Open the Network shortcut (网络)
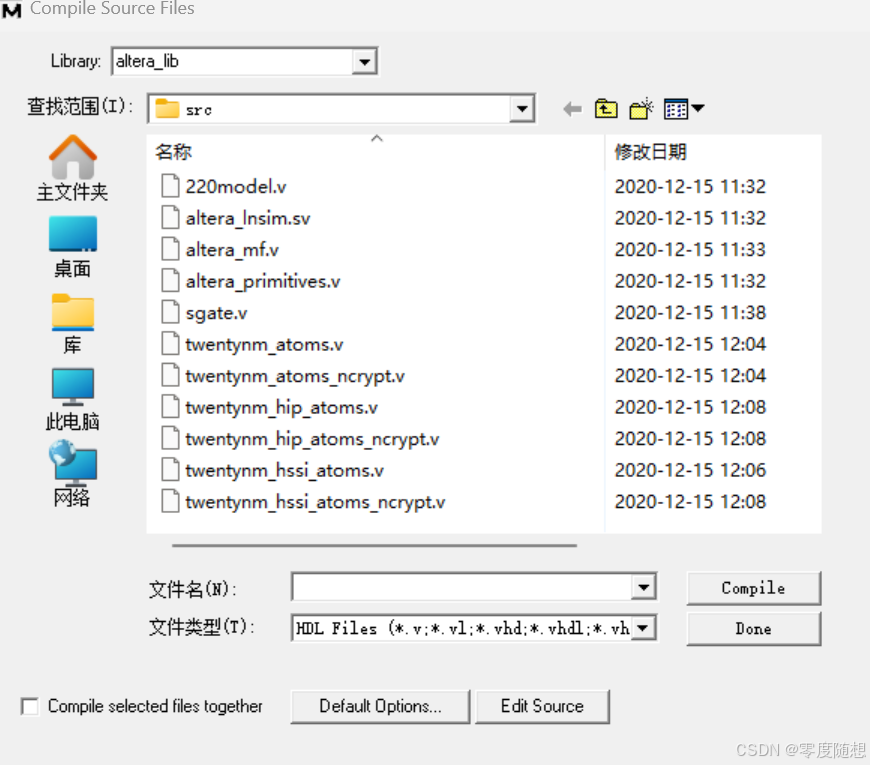Screen dimensions: 870x765 click(72, 474)
